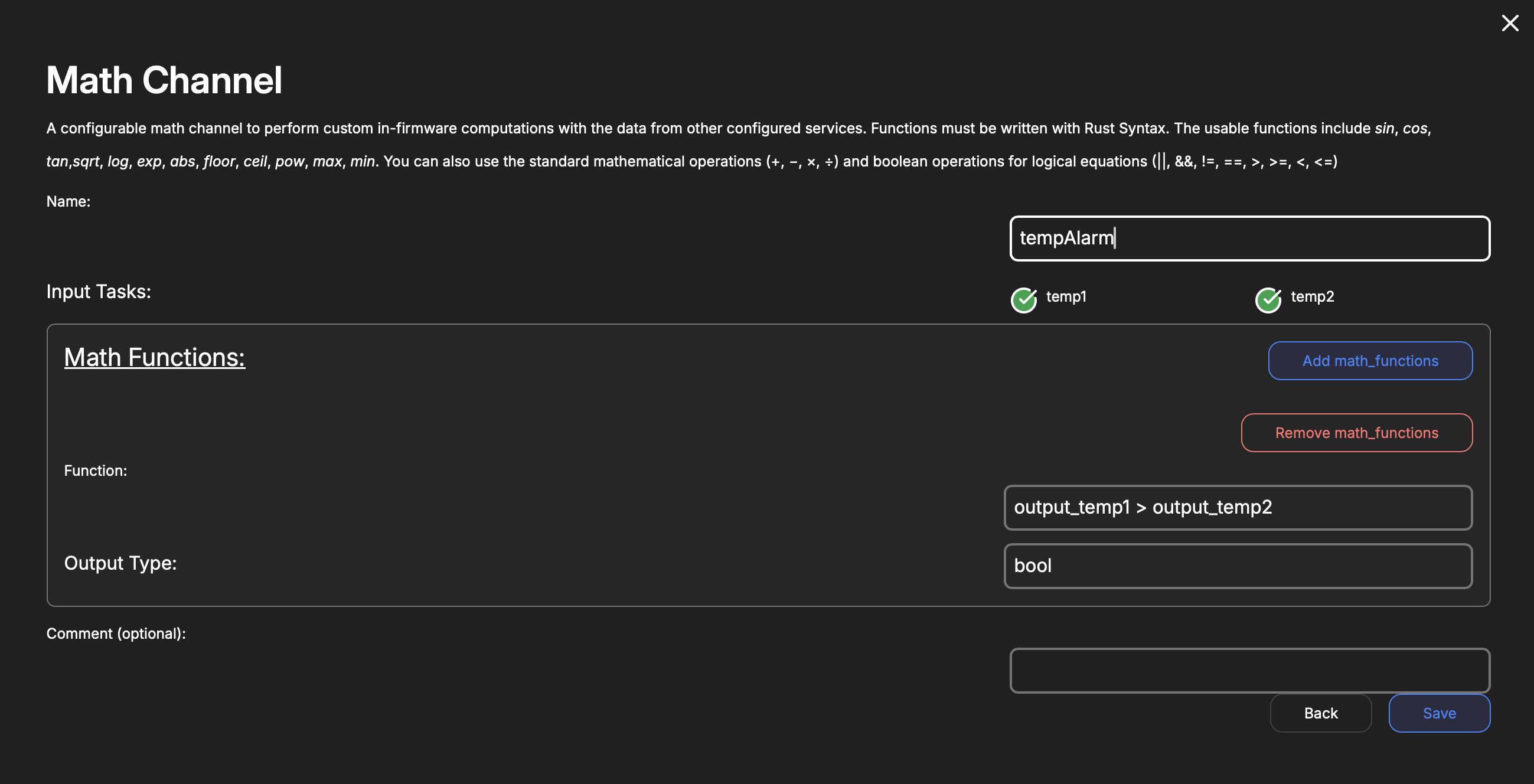The width and height of the screenshot is (1534, 784).
Task: Click the Output Type label
Action: (120, 563)
